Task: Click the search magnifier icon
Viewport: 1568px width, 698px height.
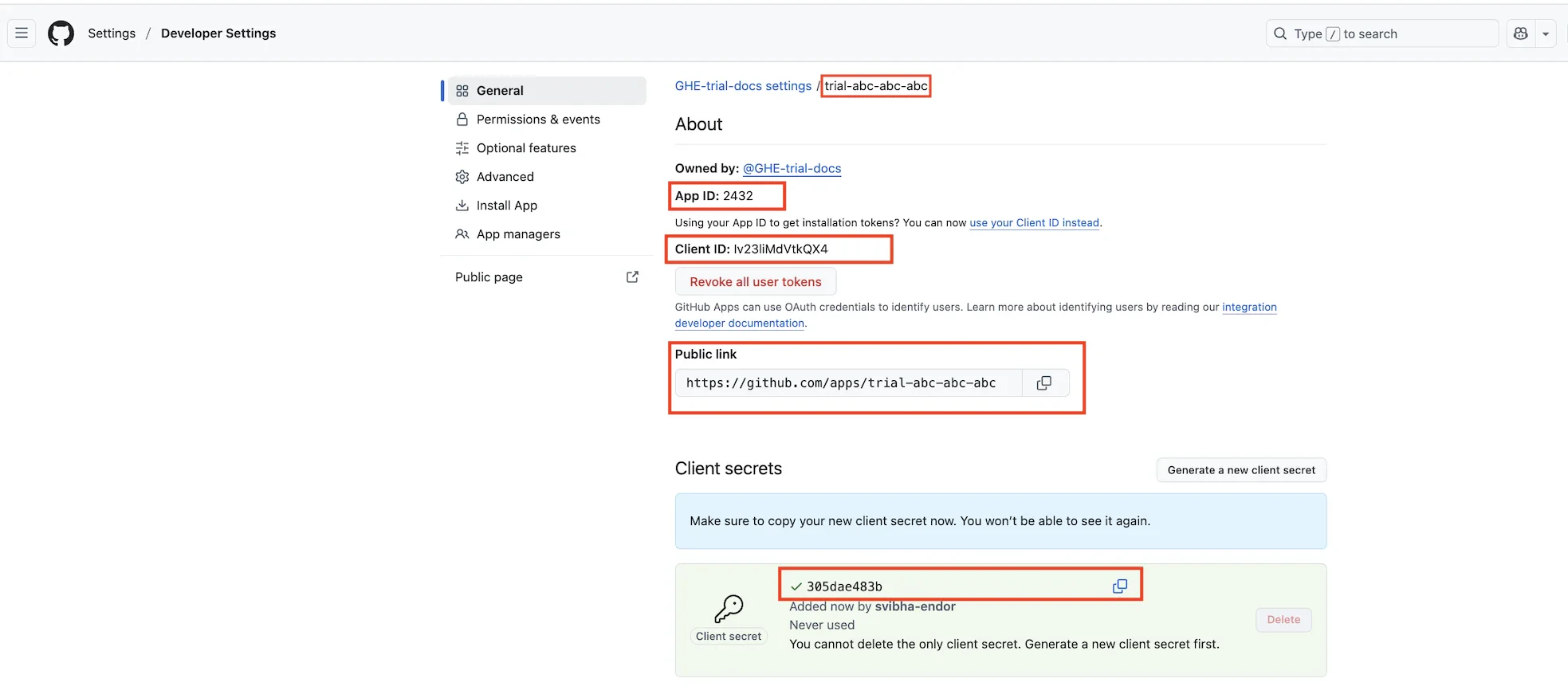Action: click(1280, 33)
